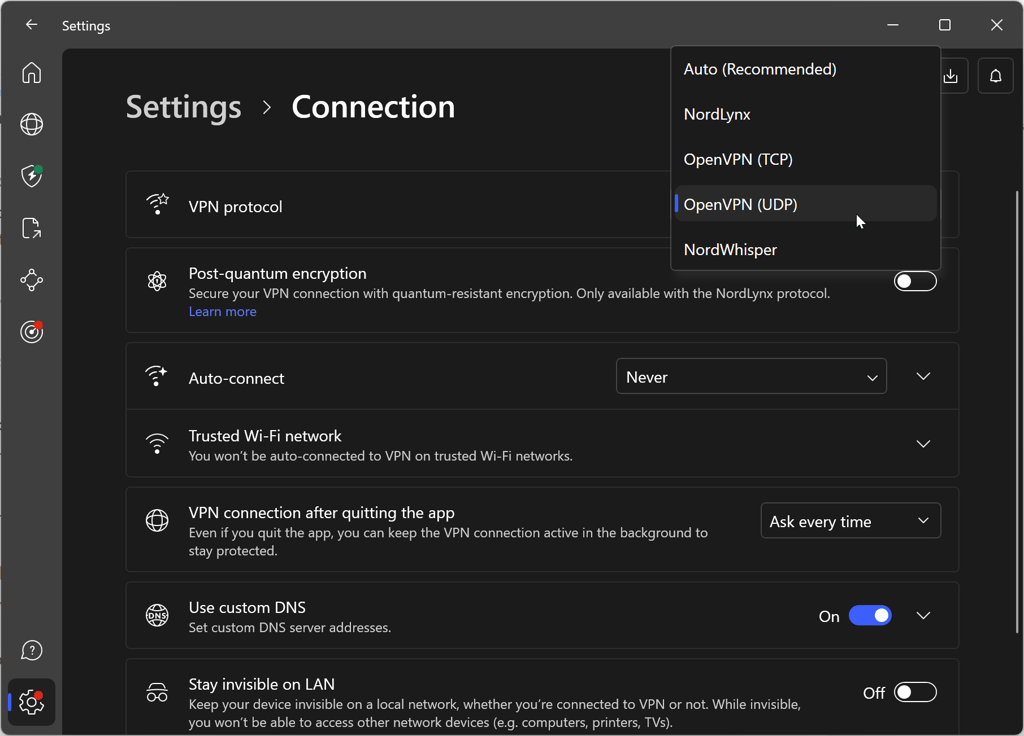Click the Auto-connect wifi sparkle icon

point(156,376)
